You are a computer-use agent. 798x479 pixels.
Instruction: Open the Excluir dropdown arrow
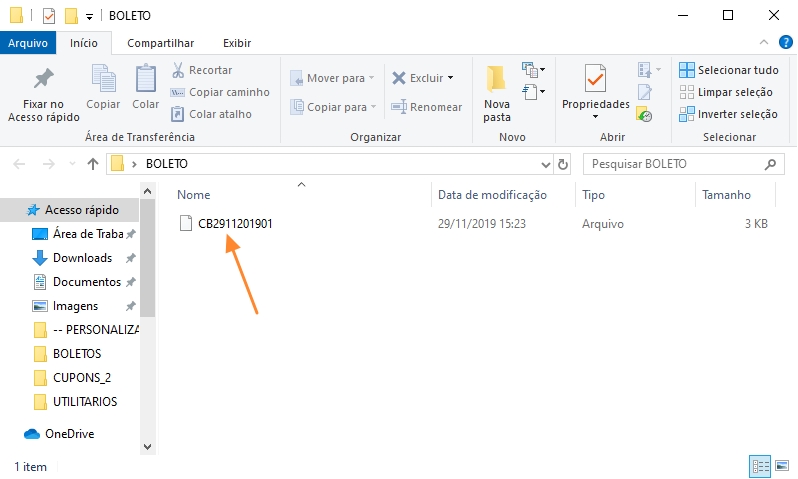coord(450,78)
